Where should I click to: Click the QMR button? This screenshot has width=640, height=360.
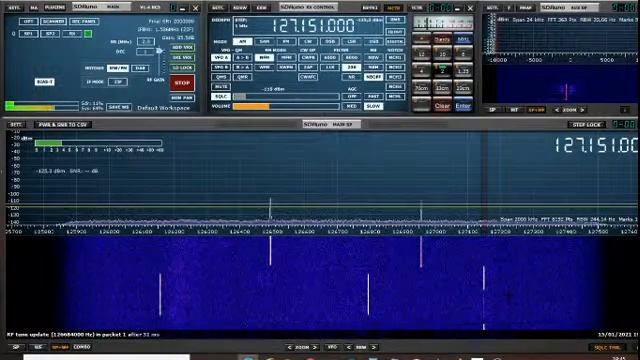pyautogui.click(x=242, y=77)
